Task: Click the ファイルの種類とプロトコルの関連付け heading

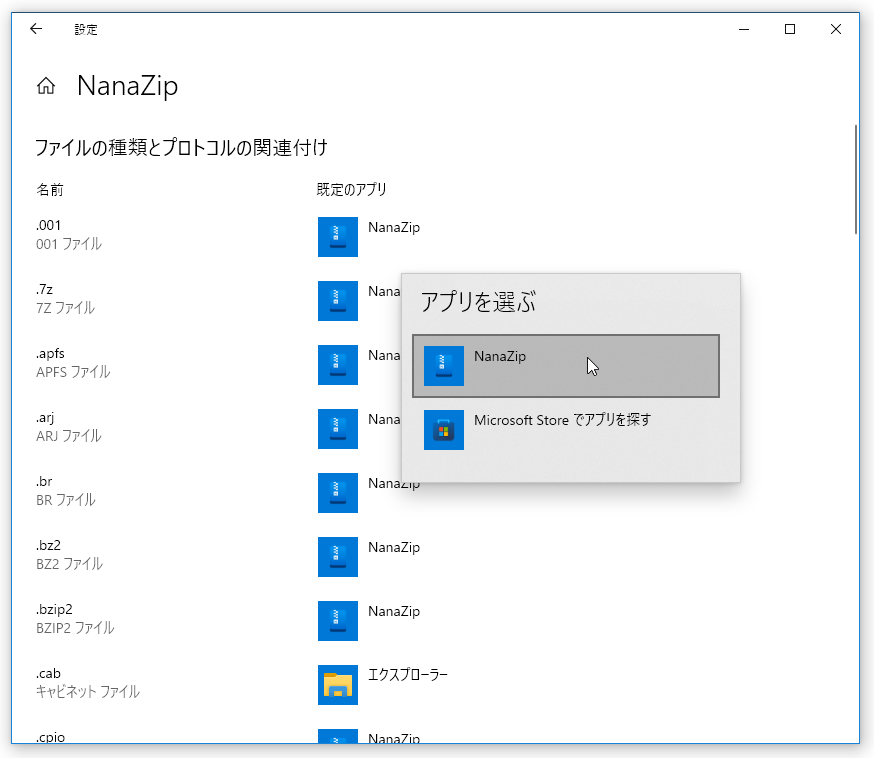Action: click(181, 148)
